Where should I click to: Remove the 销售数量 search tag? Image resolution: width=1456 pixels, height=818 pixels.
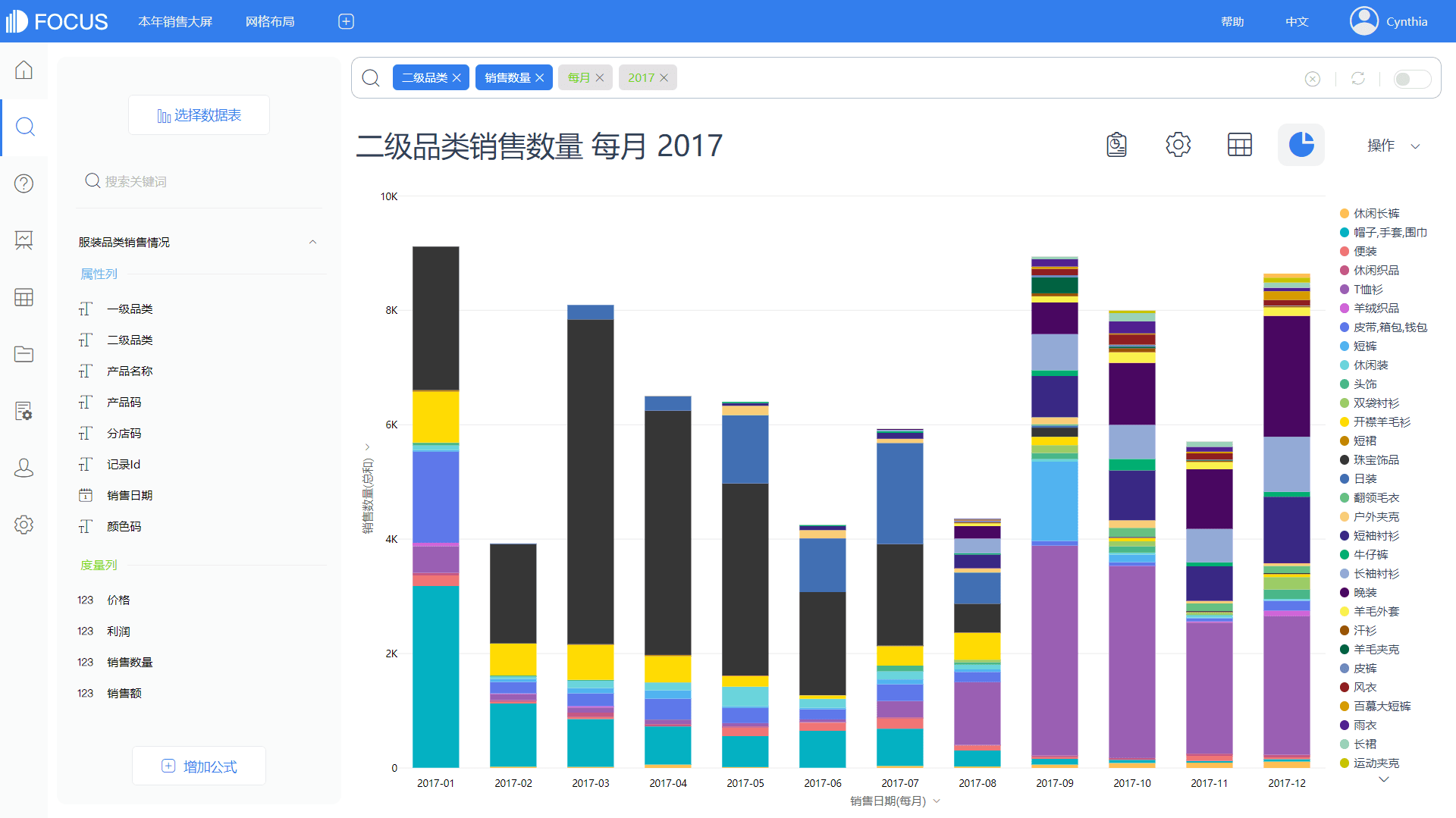[539, 78]
